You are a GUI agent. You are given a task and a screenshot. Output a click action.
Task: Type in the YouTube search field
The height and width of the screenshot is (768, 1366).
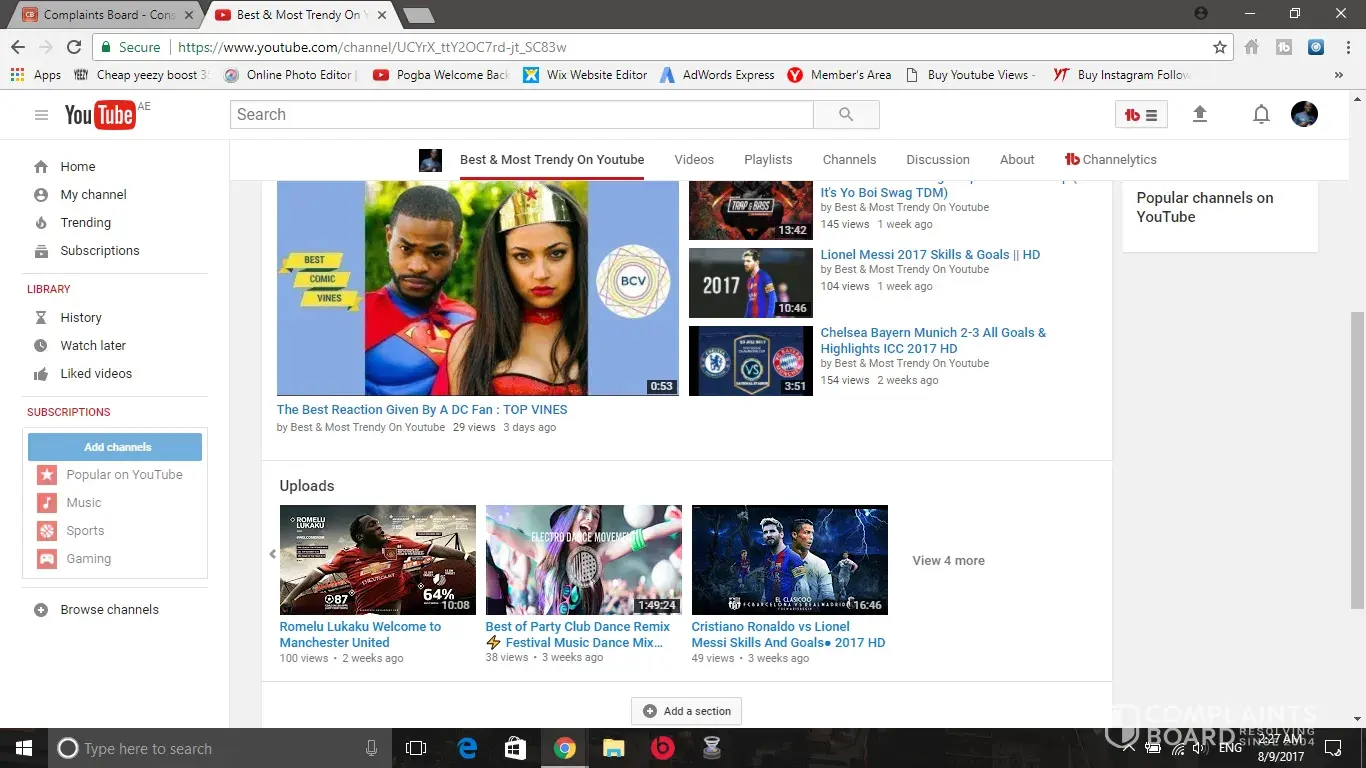coord(521,115)
